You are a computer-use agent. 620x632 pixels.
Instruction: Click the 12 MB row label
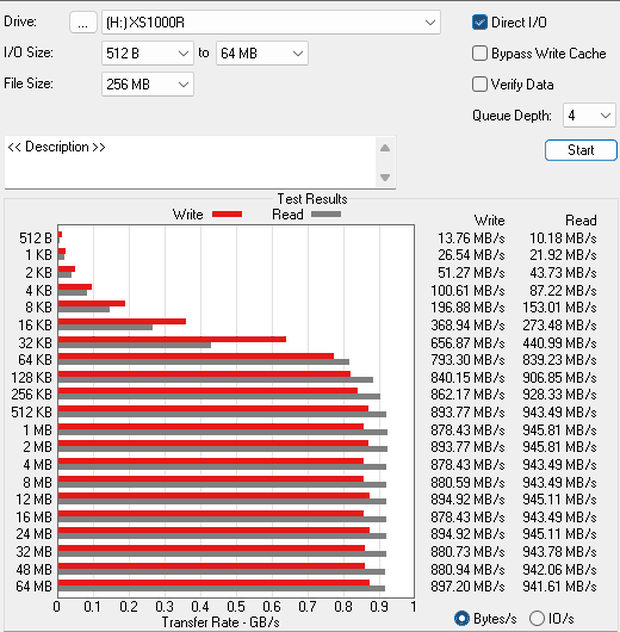34,499
